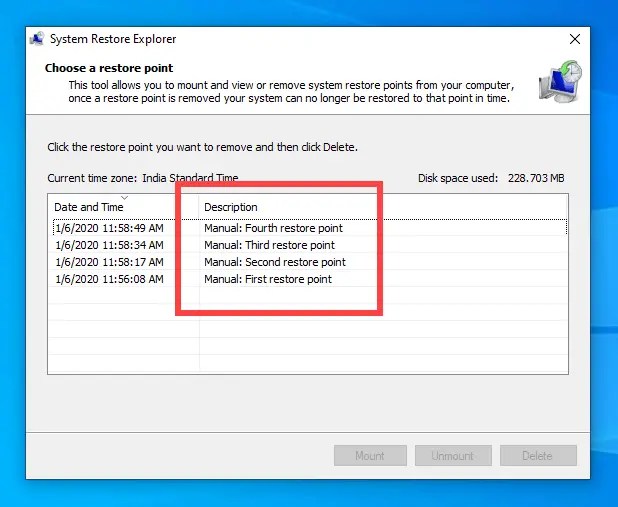Select Manual: Third restore point description
The image size is (618, 507).
[x=269, y=245]
